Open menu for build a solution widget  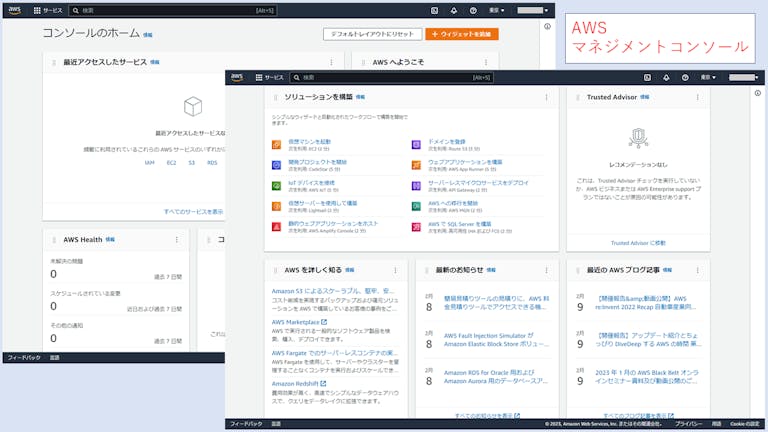click(547, 97)
